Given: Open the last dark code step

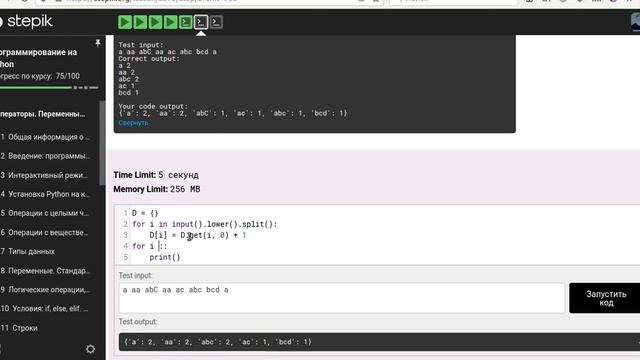Looking at the screenshot, I should point(216,22).
